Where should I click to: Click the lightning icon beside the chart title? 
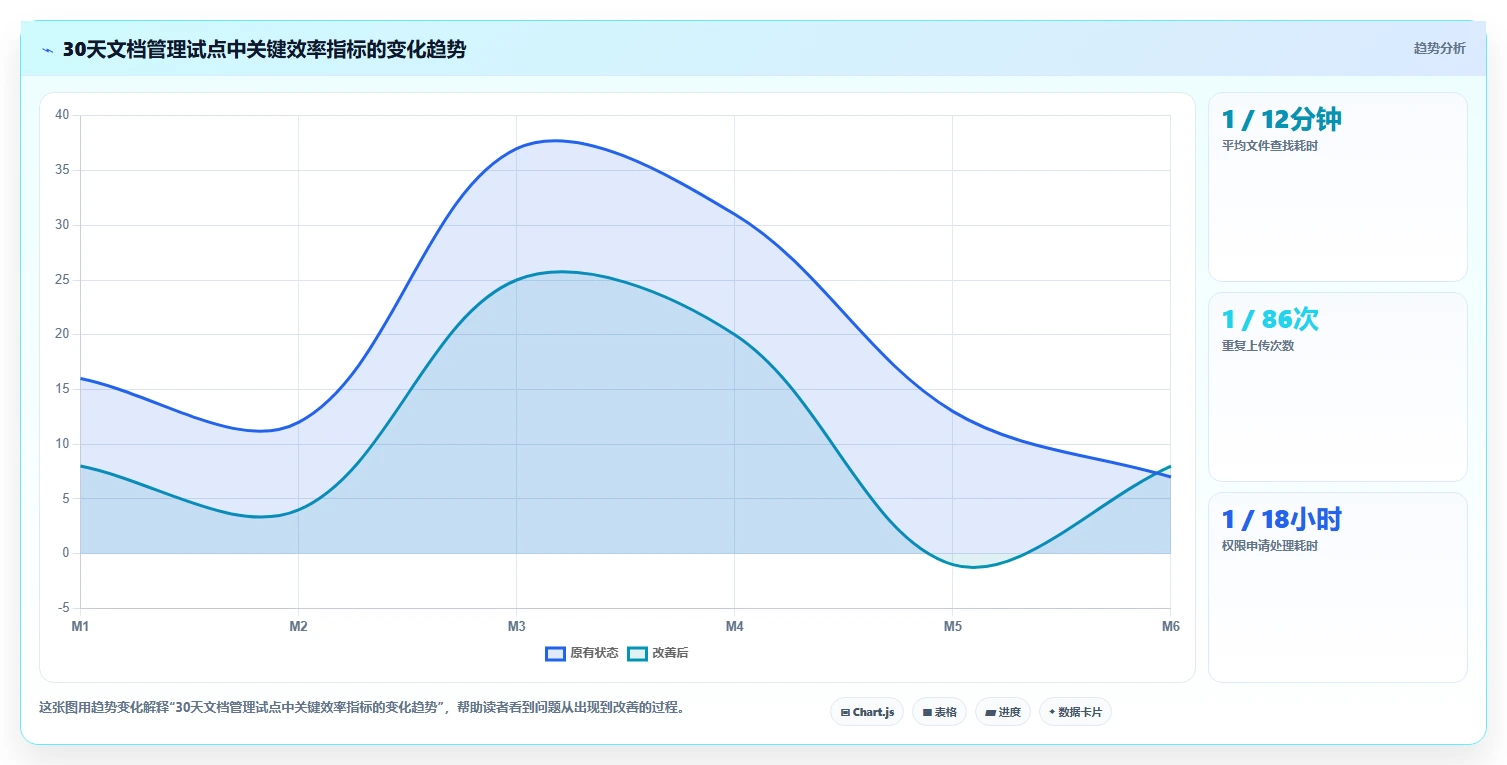[x=47, y=50]
